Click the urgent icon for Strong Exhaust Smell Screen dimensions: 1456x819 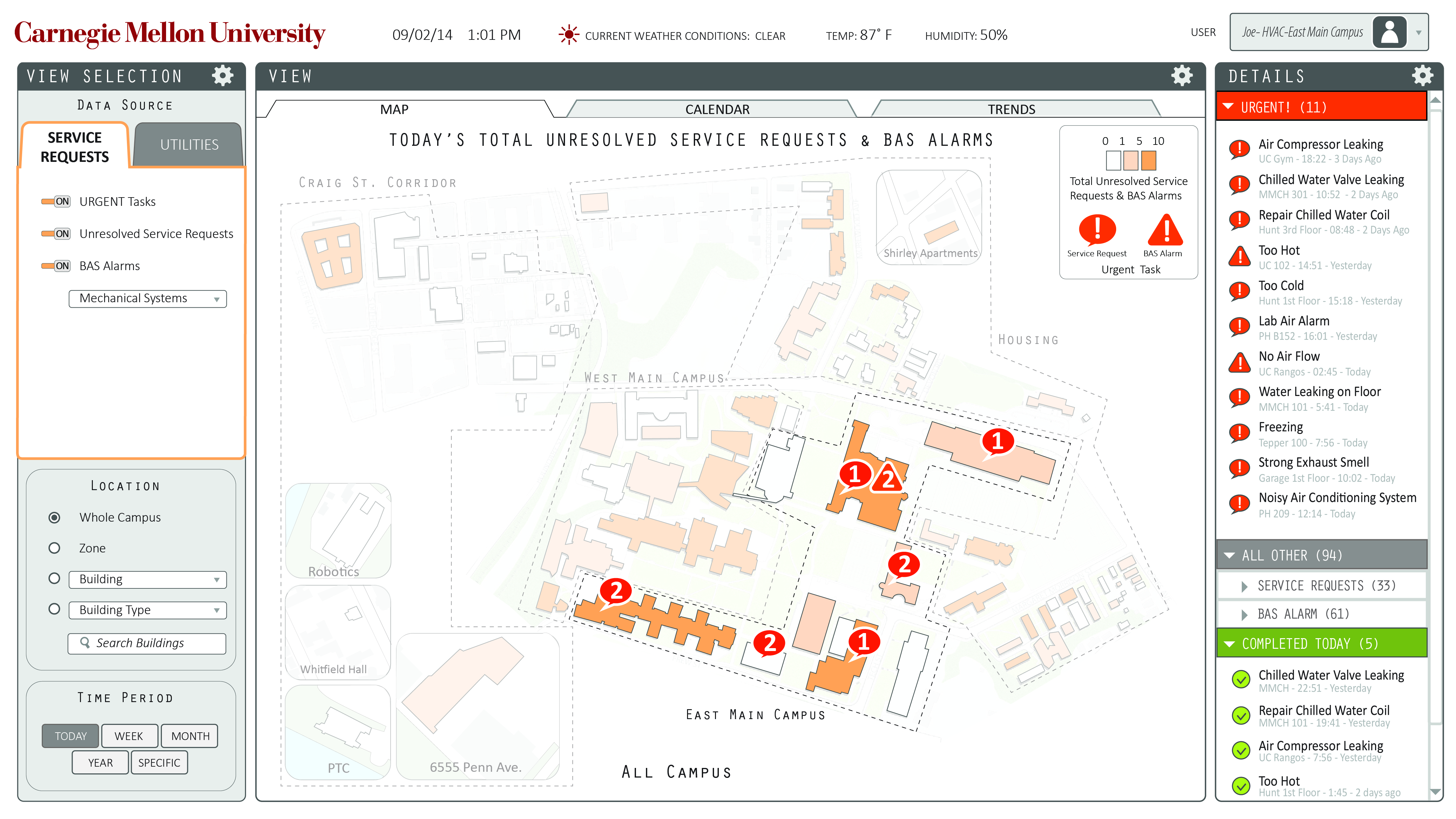[1240, 468]
